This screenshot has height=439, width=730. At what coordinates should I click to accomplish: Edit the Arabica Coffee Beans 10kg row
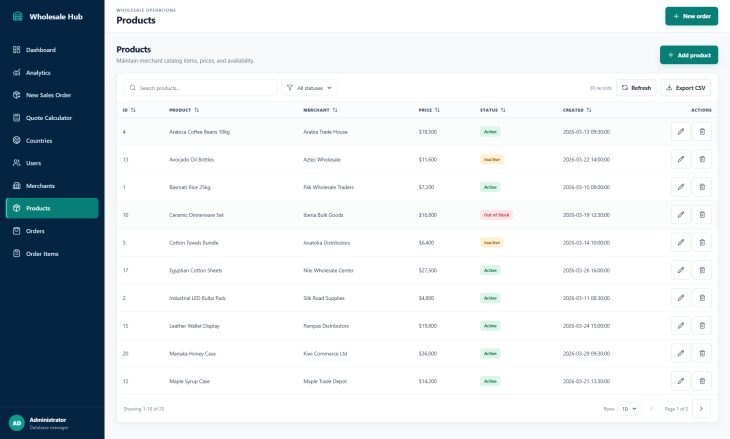[x=681, y=132]
